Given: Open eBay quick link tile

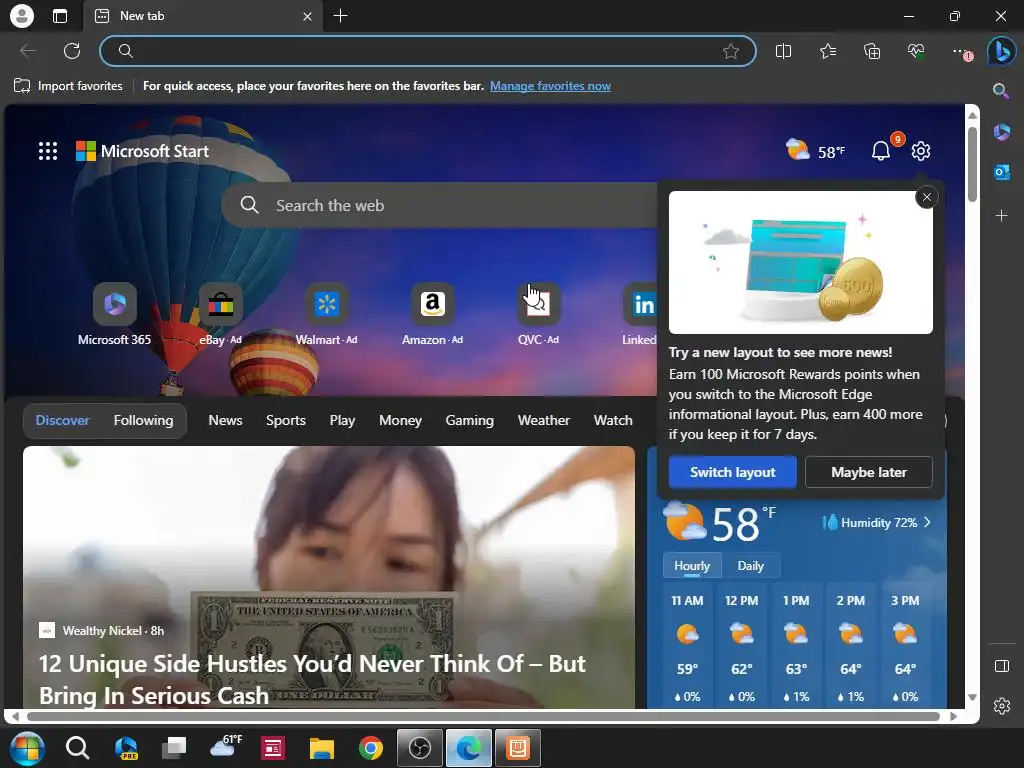Looking at the screenshot, I should [221, 314].
